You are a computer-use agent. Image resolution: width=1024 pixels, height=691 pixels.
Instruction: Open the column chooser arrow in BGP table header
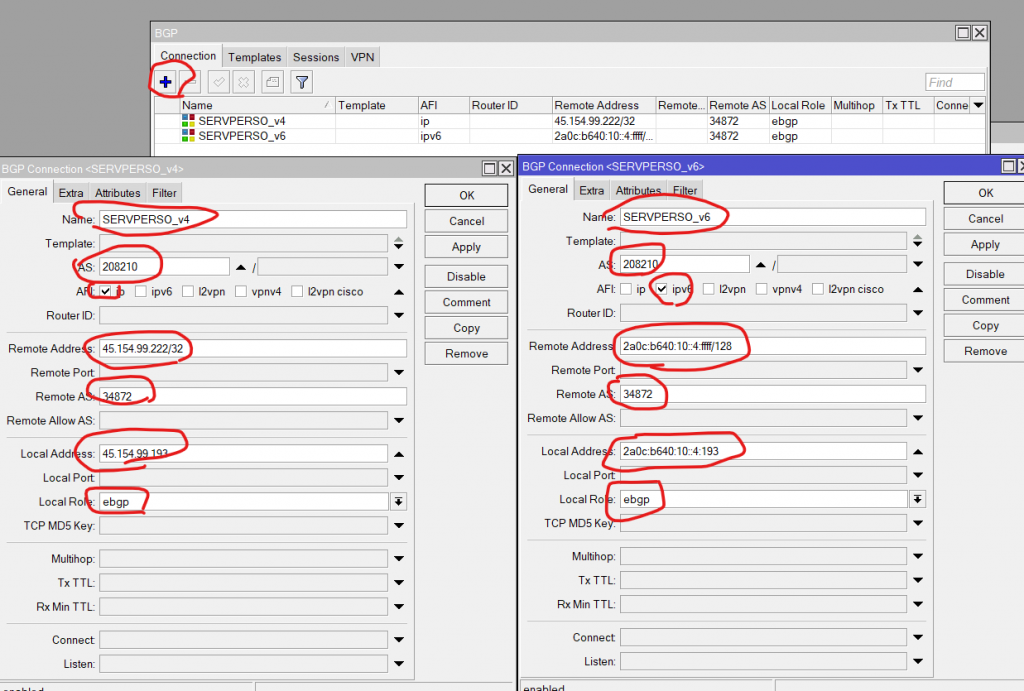click(978, 105)
